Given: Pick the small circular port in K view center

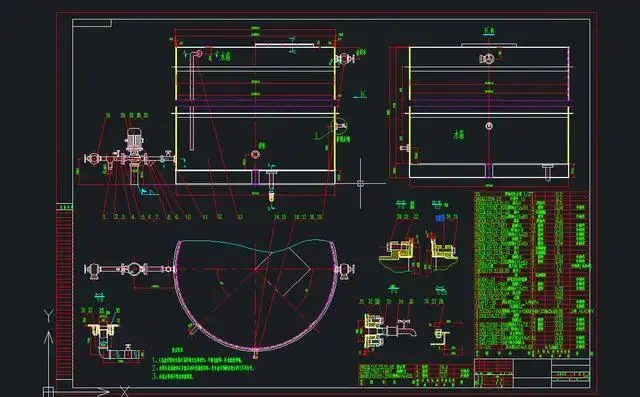Looking at the screenshot, I should tap(489, 126).
